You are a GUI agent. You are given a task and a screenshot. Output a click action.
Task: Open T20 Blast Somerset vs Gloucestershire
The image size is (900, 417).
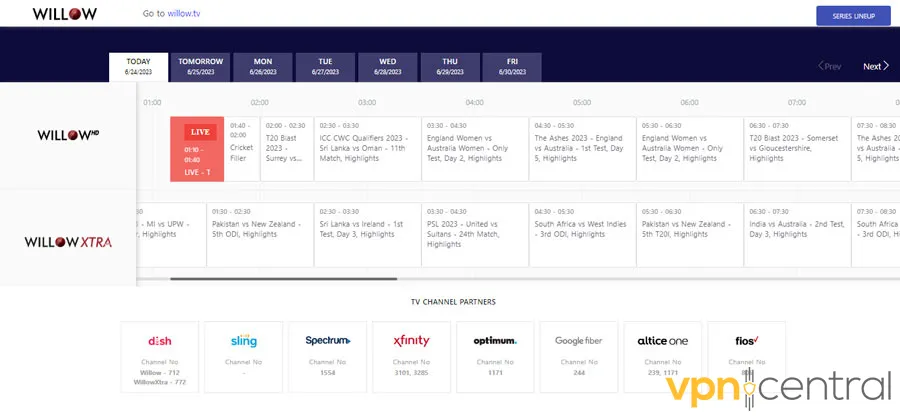point(797,149)
